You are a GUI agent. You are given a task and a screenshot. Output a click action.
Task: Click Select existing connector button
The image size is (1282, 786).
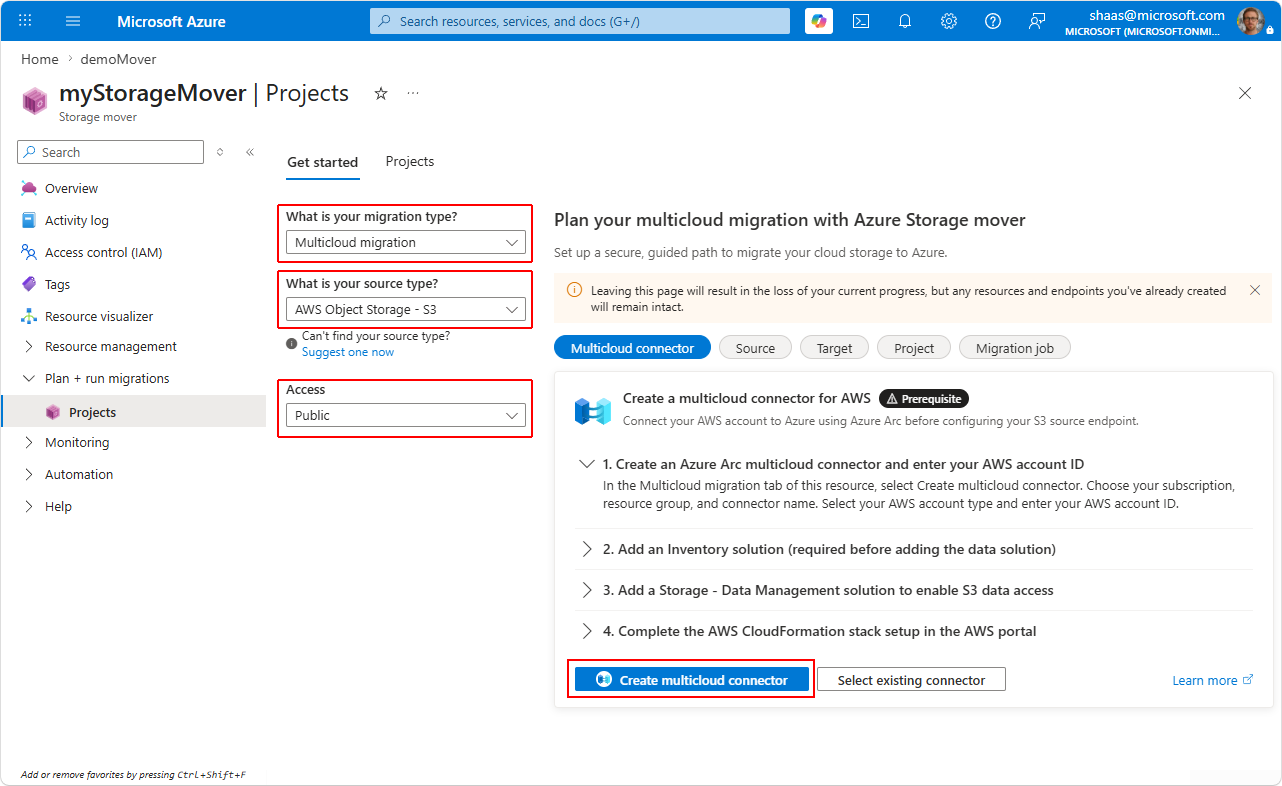[x=911, y=680]
